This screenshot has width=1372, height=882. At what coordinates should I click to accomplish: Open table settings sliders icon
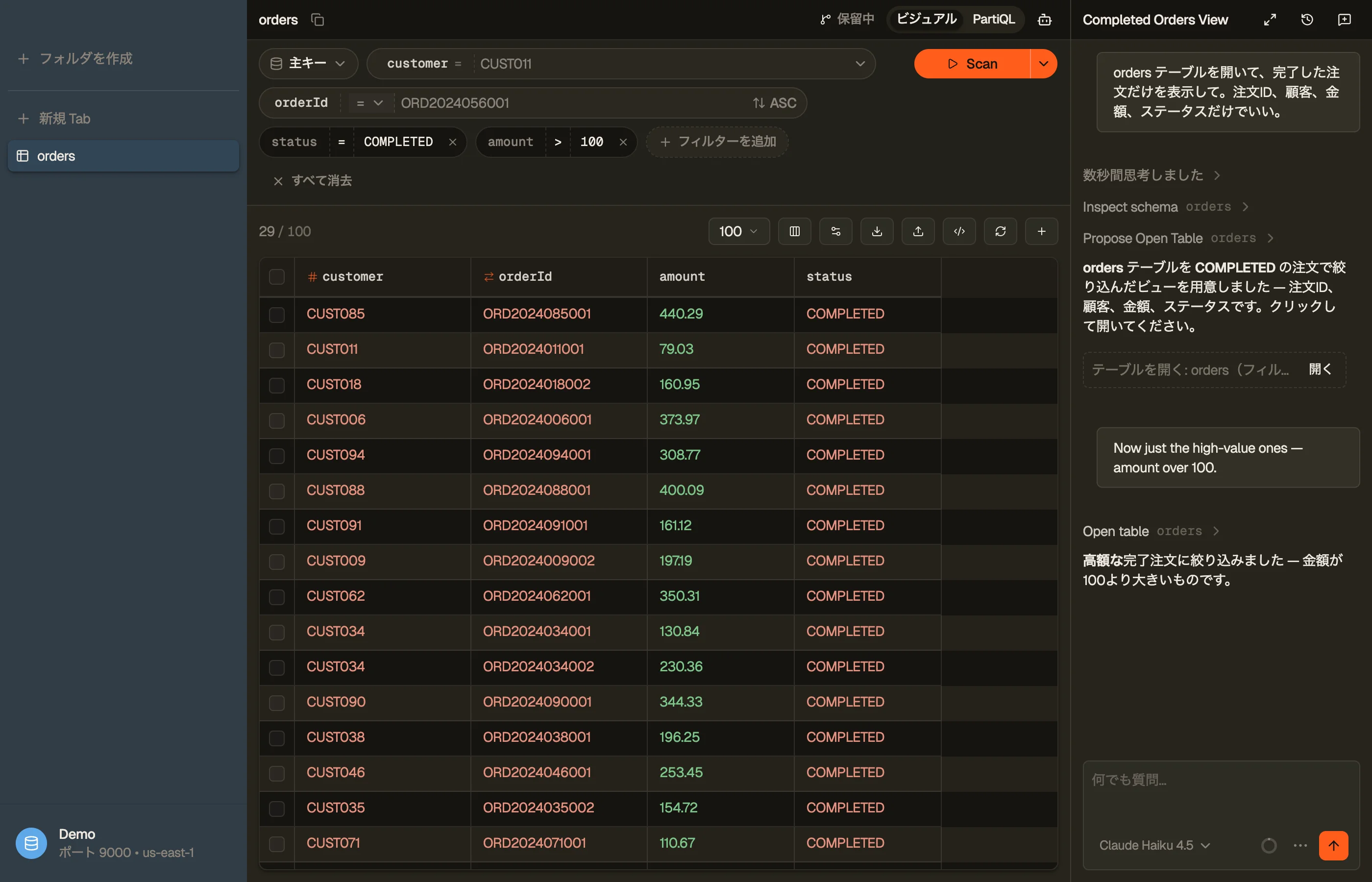click(x=835, y=231)
